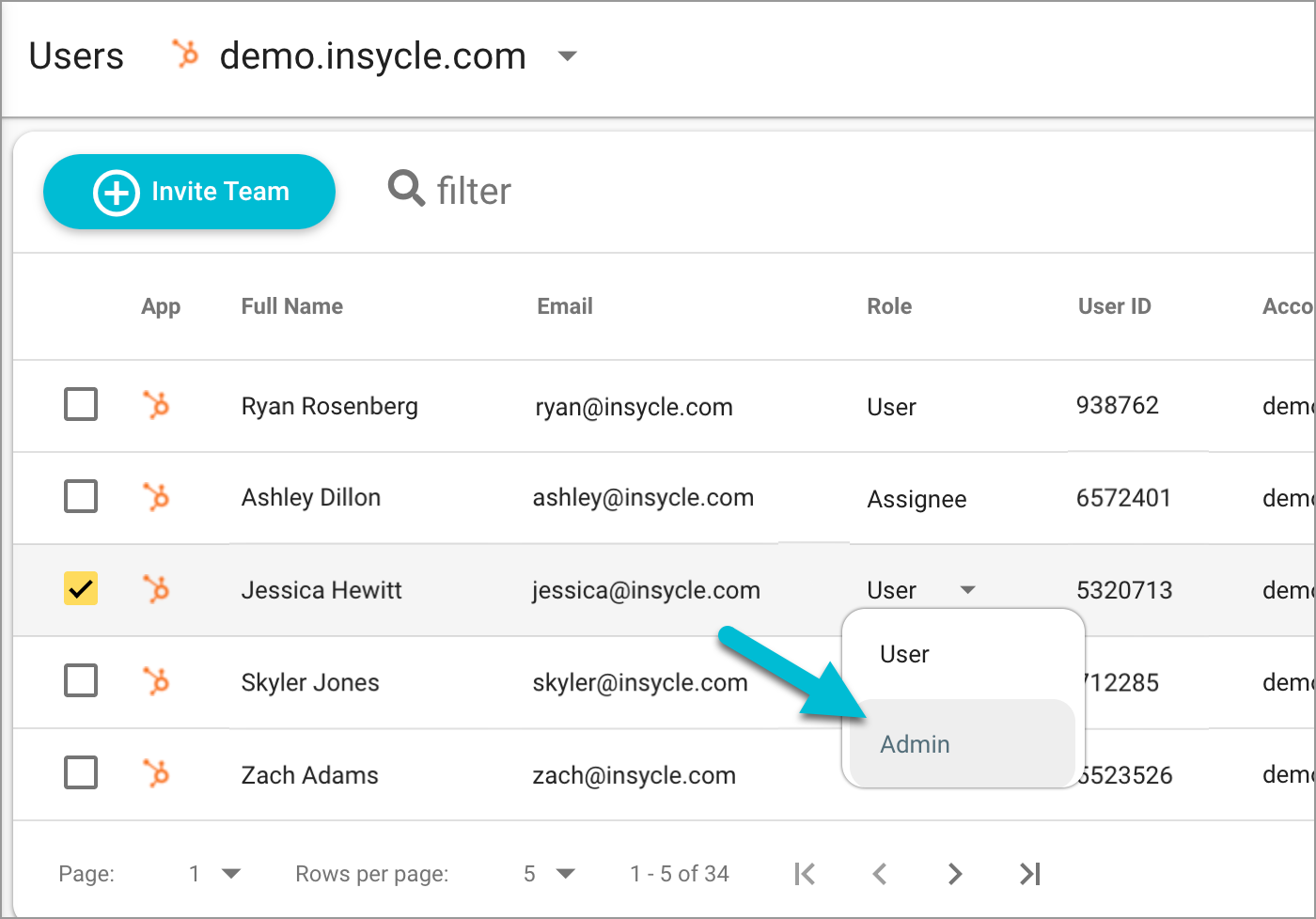Click the User ID column header
The image size is (1316, 919).
tap(1115, 306)
